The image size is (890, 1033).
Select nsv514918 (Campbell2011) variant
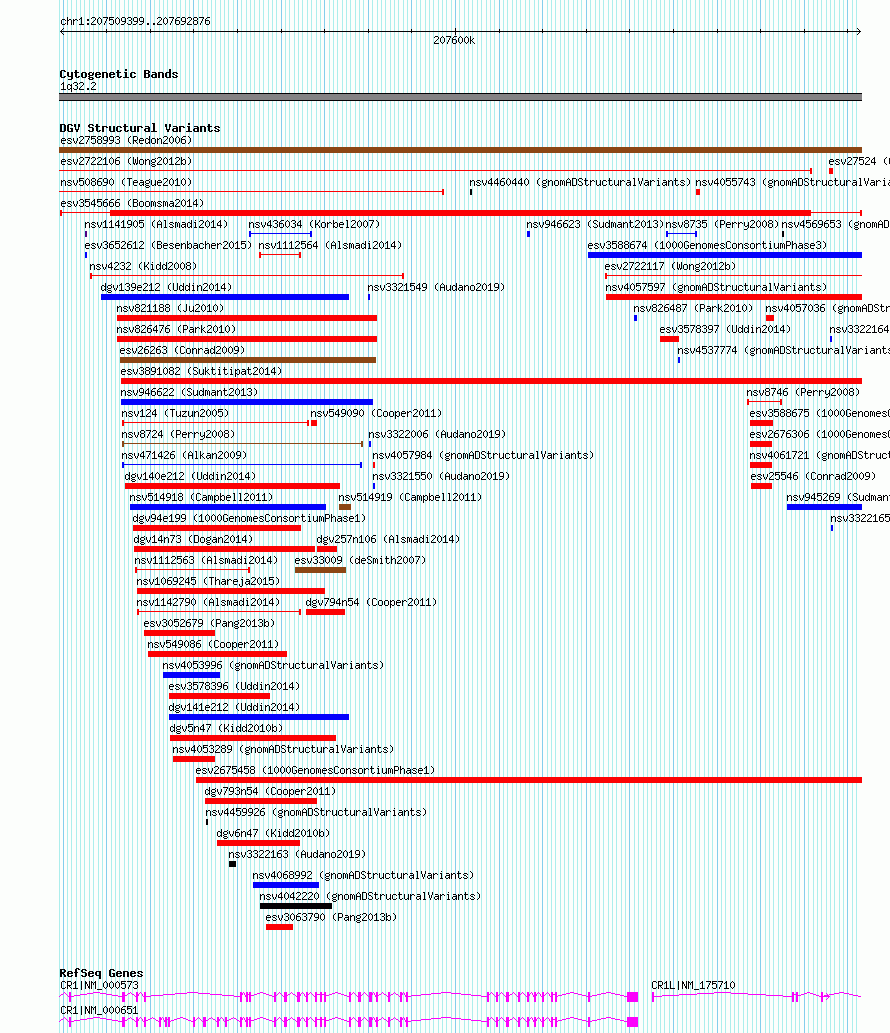[x=201, y=499]
